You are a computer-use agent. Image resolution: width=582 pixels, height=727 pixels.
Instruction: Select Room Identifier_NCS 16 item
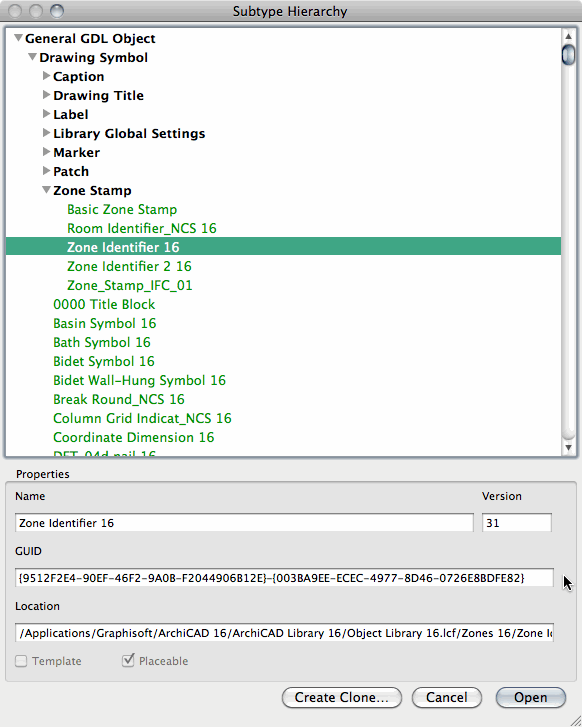[x=141, y=228]
